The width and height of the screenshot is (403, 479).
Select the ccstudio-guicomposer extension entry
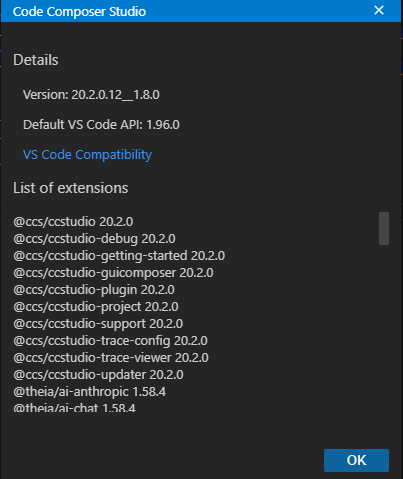tap(113, 273)
